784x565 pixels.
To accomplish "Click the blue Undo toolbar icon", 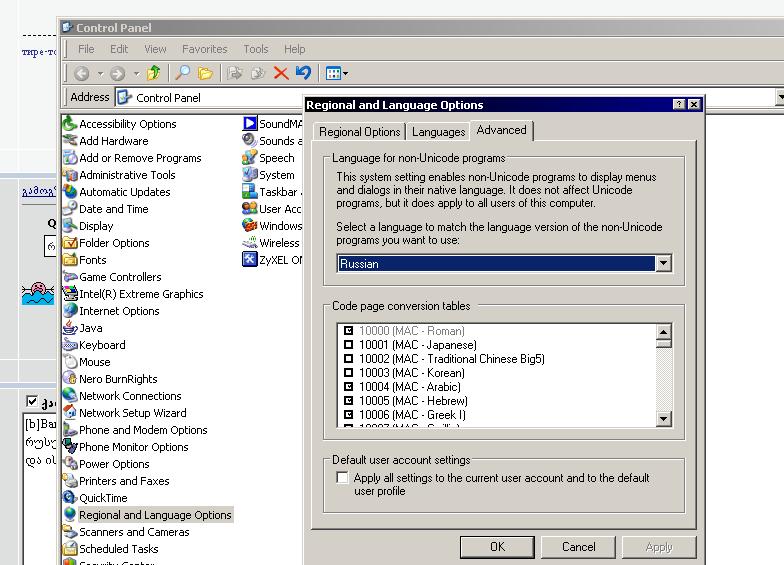I will [x=303, y=73].
